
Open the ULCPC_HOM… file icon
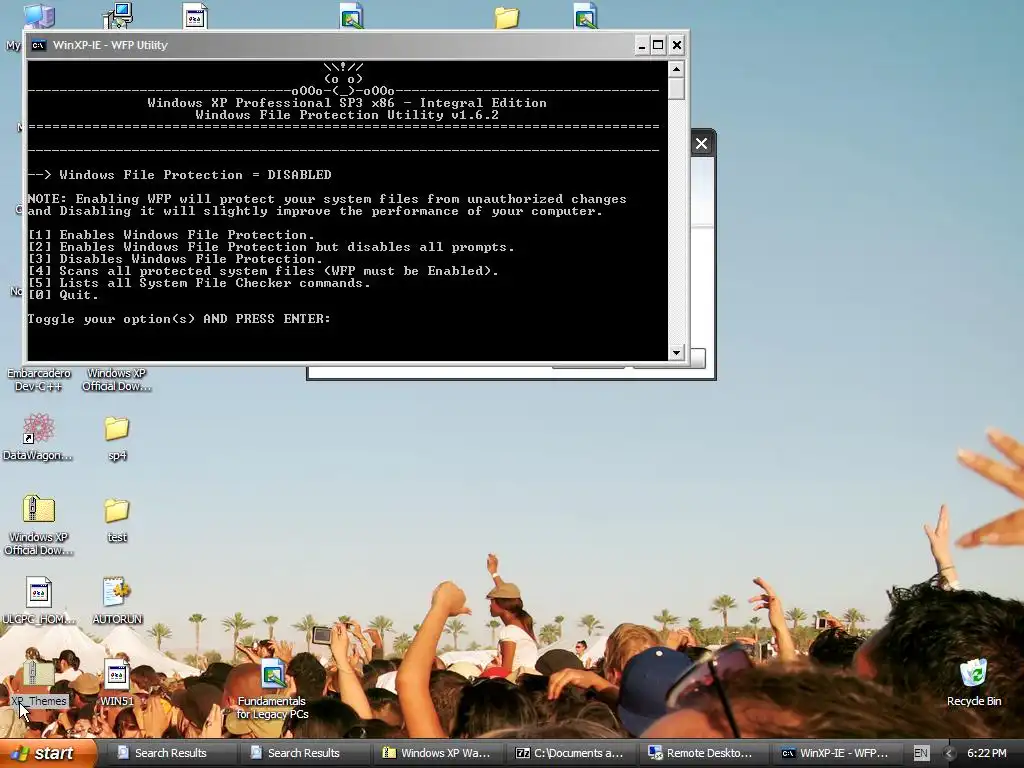pos(39,600)
